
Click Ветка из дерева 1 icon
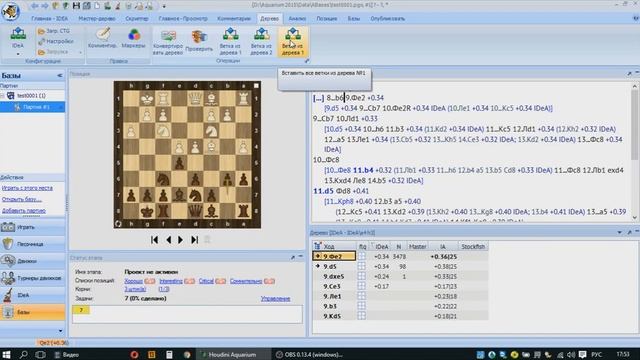pyautogui.click(x=230, y=41)
